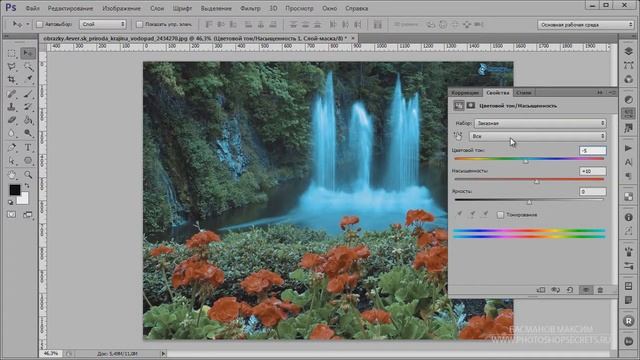Switch to the Стили tab
This screenshot has height=360, width=640.
524,93
